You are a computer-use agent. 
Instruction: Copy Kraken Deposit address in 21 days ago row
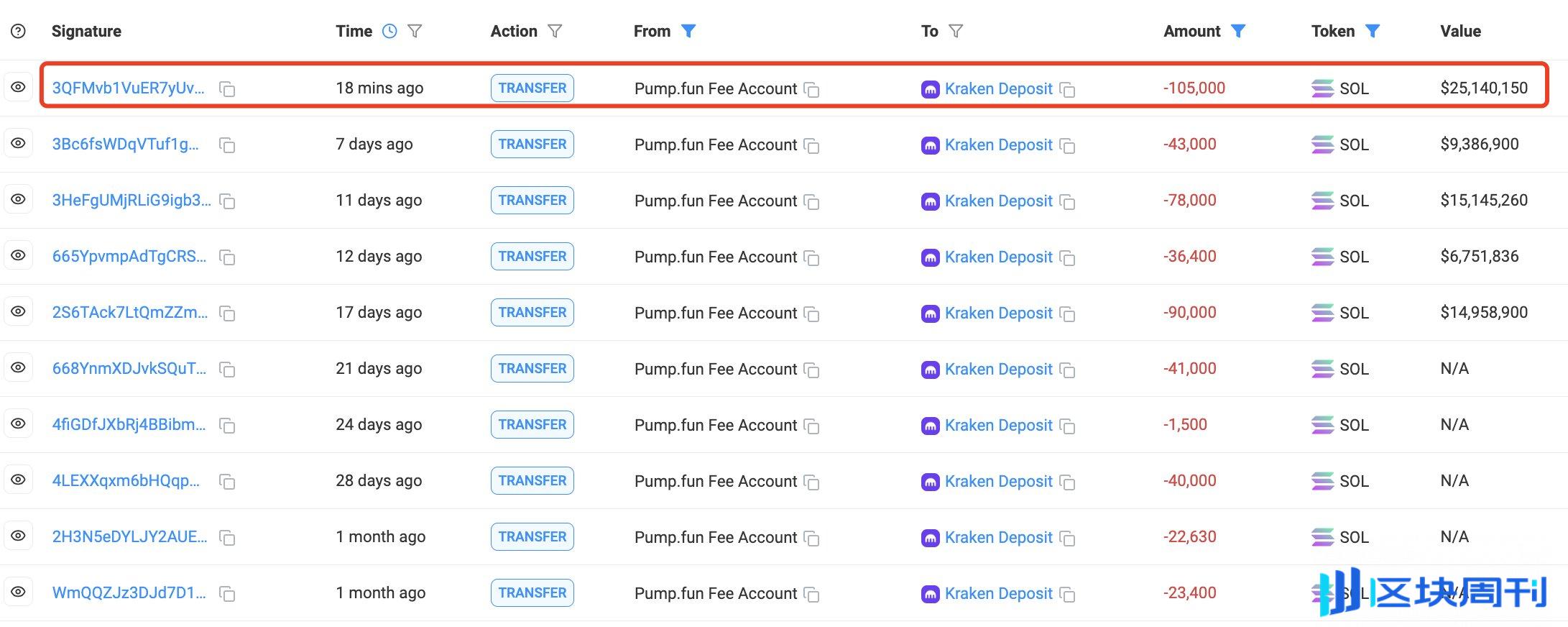point(1068,370)
